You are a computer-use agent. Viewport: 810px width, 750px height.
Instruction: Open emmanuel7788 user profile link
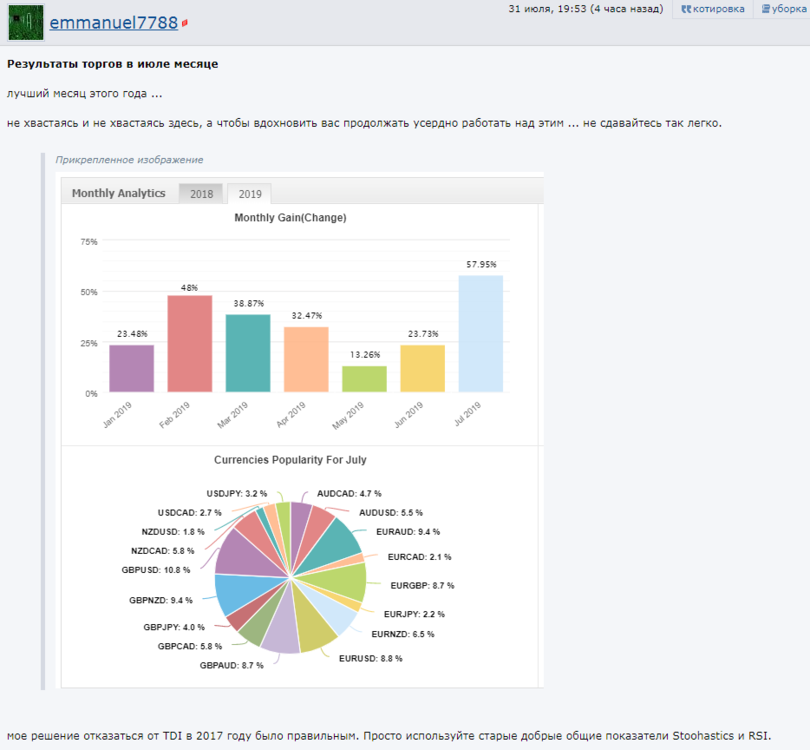[114, 23]
